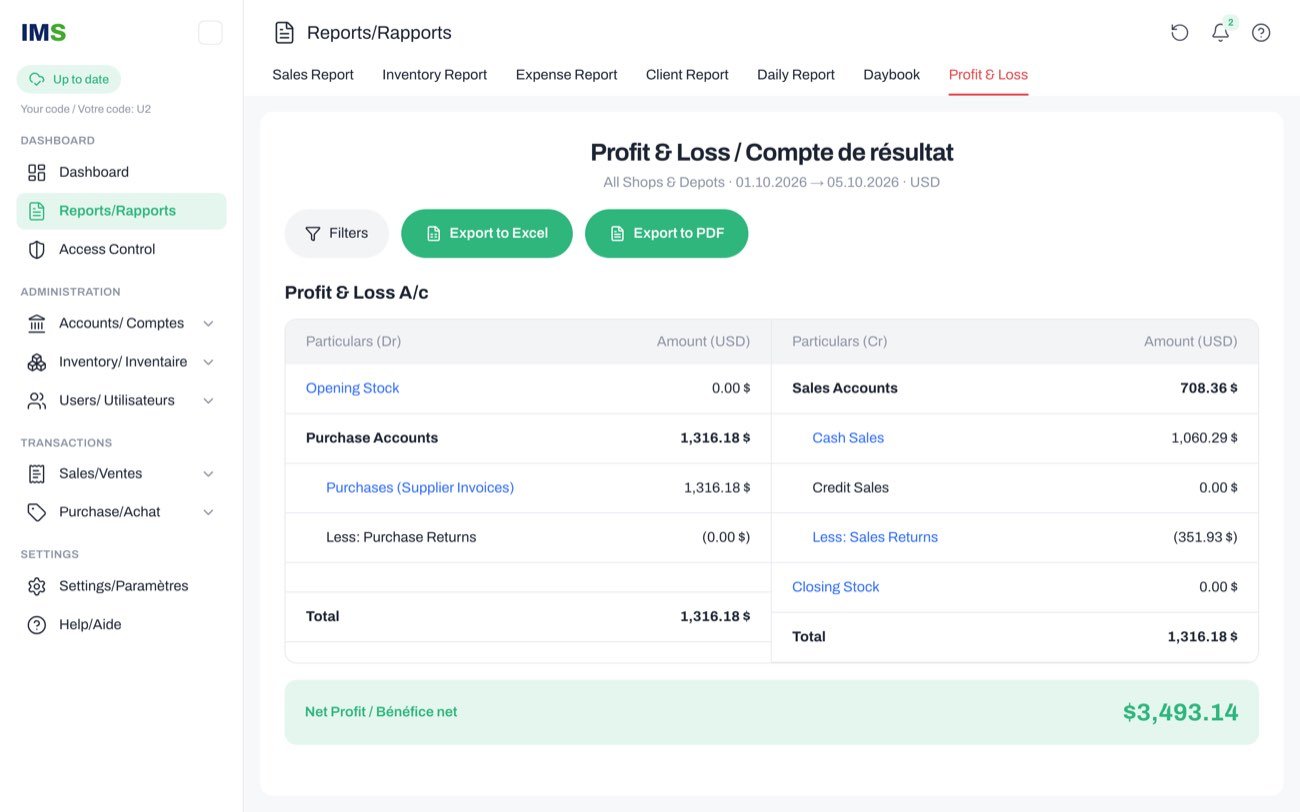Viewport: 1300px width, 812px height.
Task: Expand the Sales/Ventes submenu chevron
Action: point(208,474)
